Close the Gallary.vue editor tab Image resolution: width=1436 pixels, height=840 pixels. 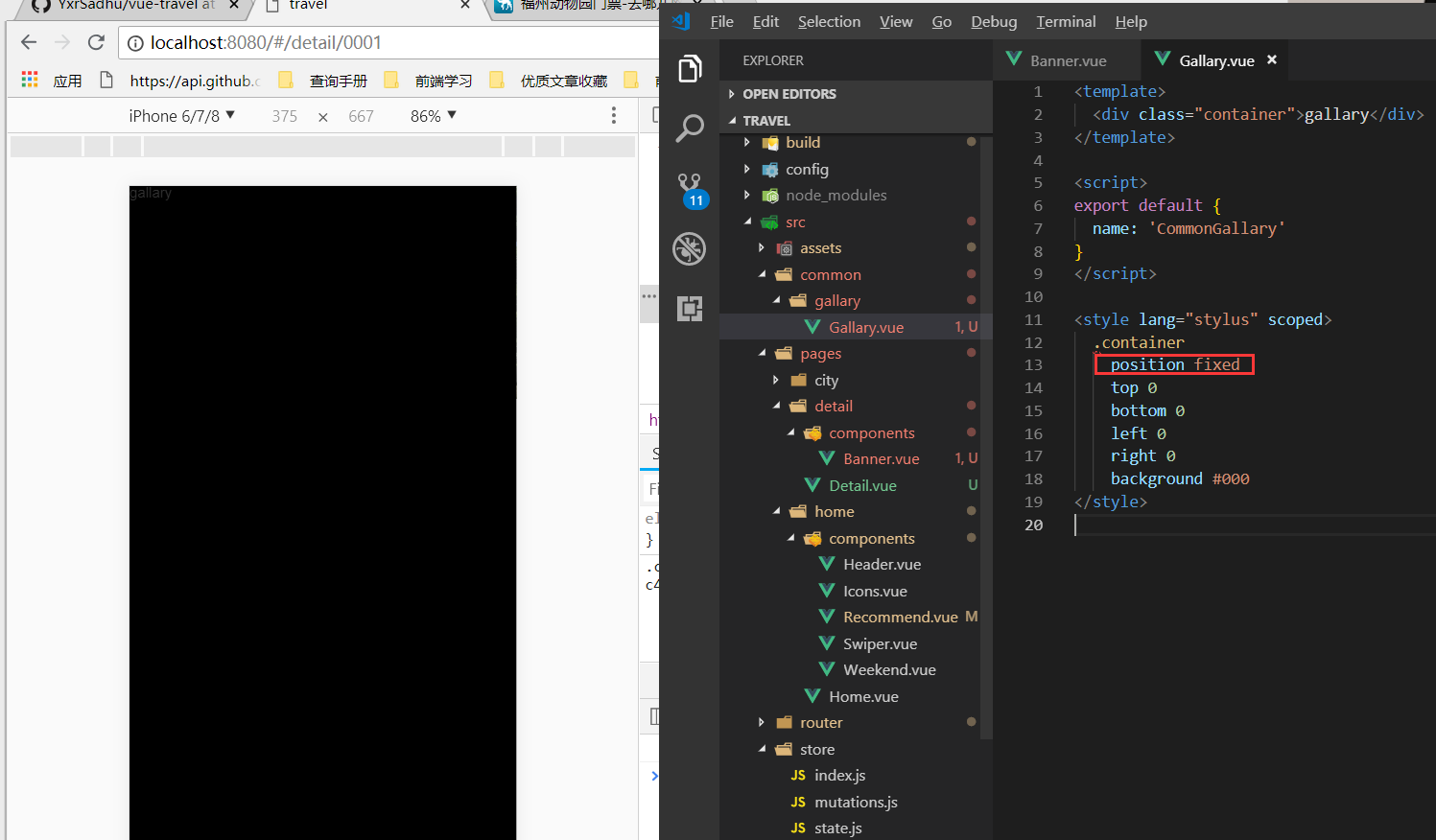[x=1272, y=59]
